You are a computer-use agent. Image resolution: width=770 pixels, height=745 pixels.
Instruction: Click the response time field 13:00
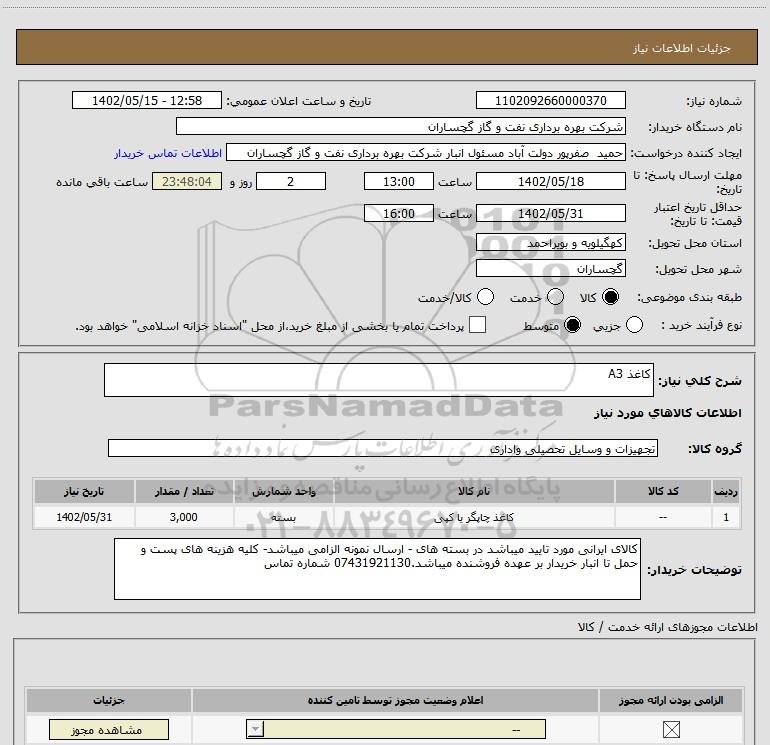(x=399, y=181)
